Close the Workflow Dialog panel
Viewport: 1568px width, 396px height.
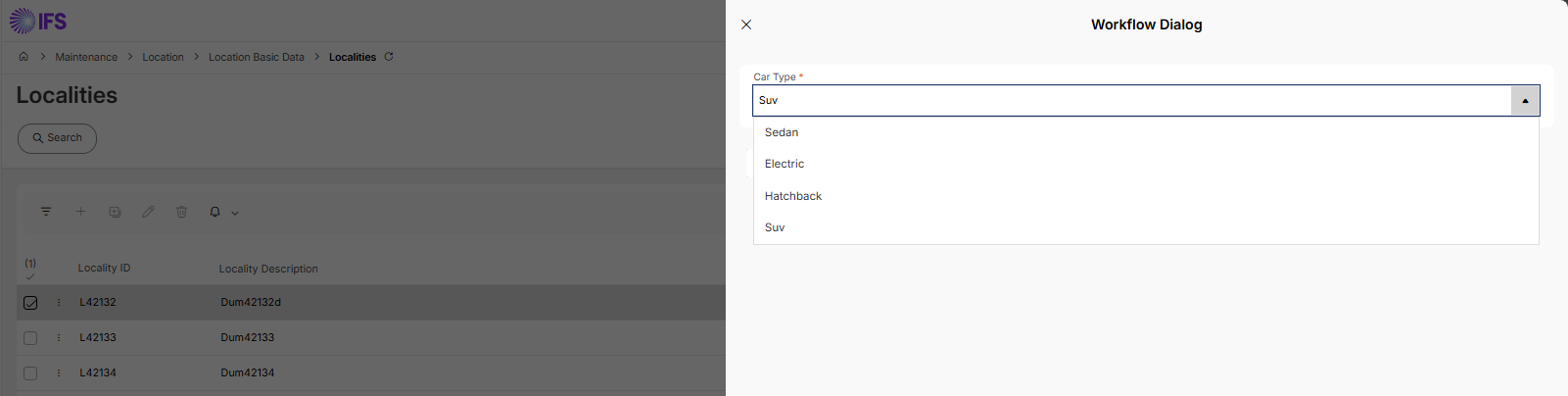[x=746, y=25]
